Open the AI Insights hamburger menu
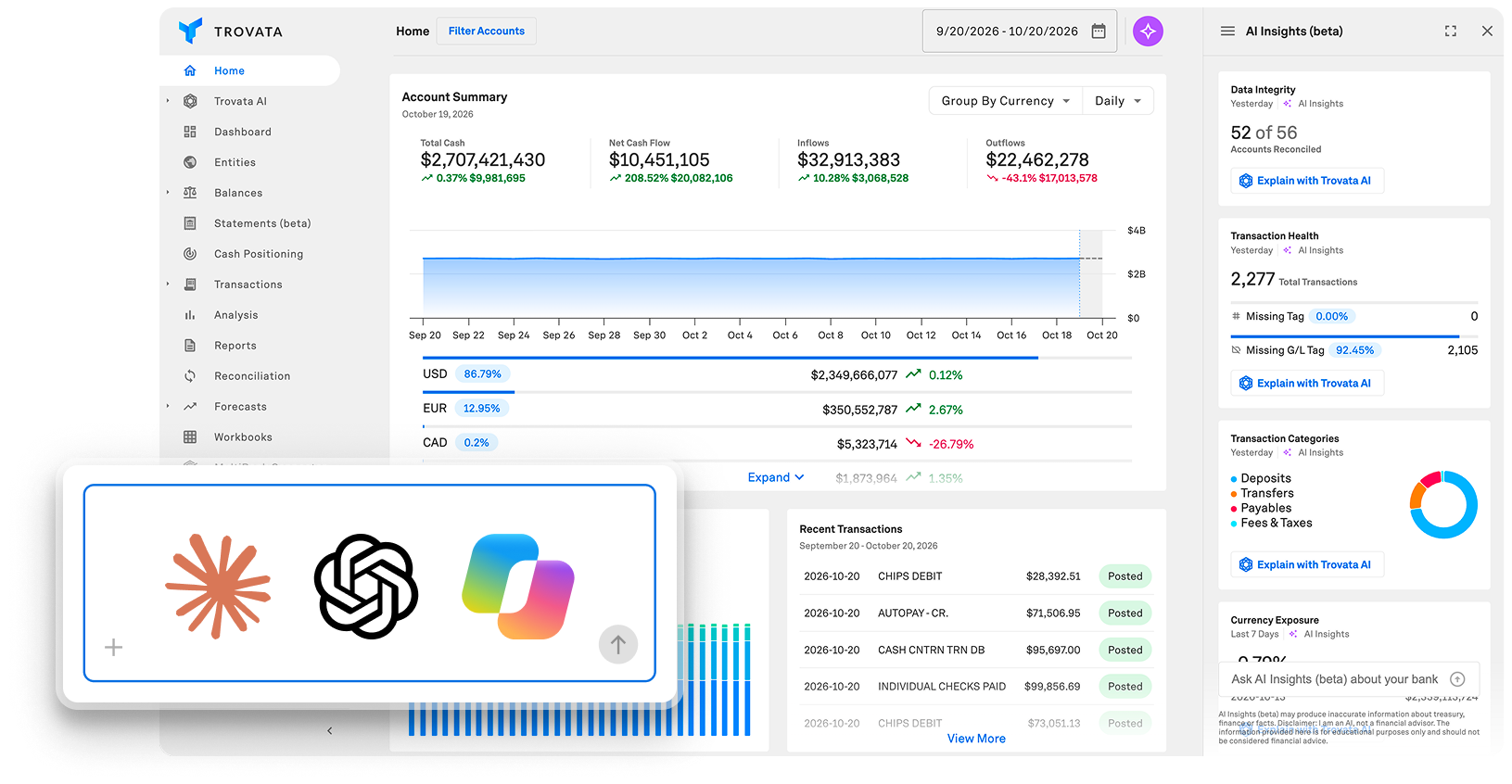This screenshot has width=1512, height=784. click(1227, 32)
